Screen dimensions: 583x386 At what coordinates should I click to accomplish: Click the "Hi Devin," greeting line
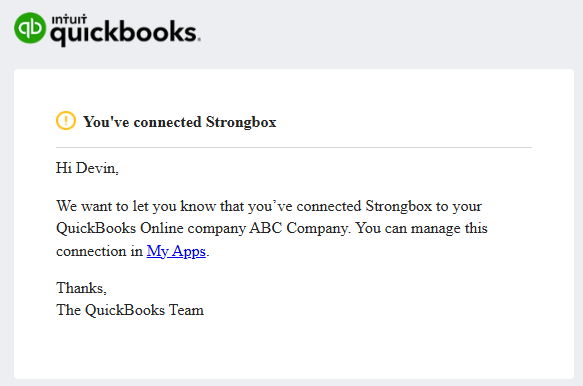(x=87, y=168)
